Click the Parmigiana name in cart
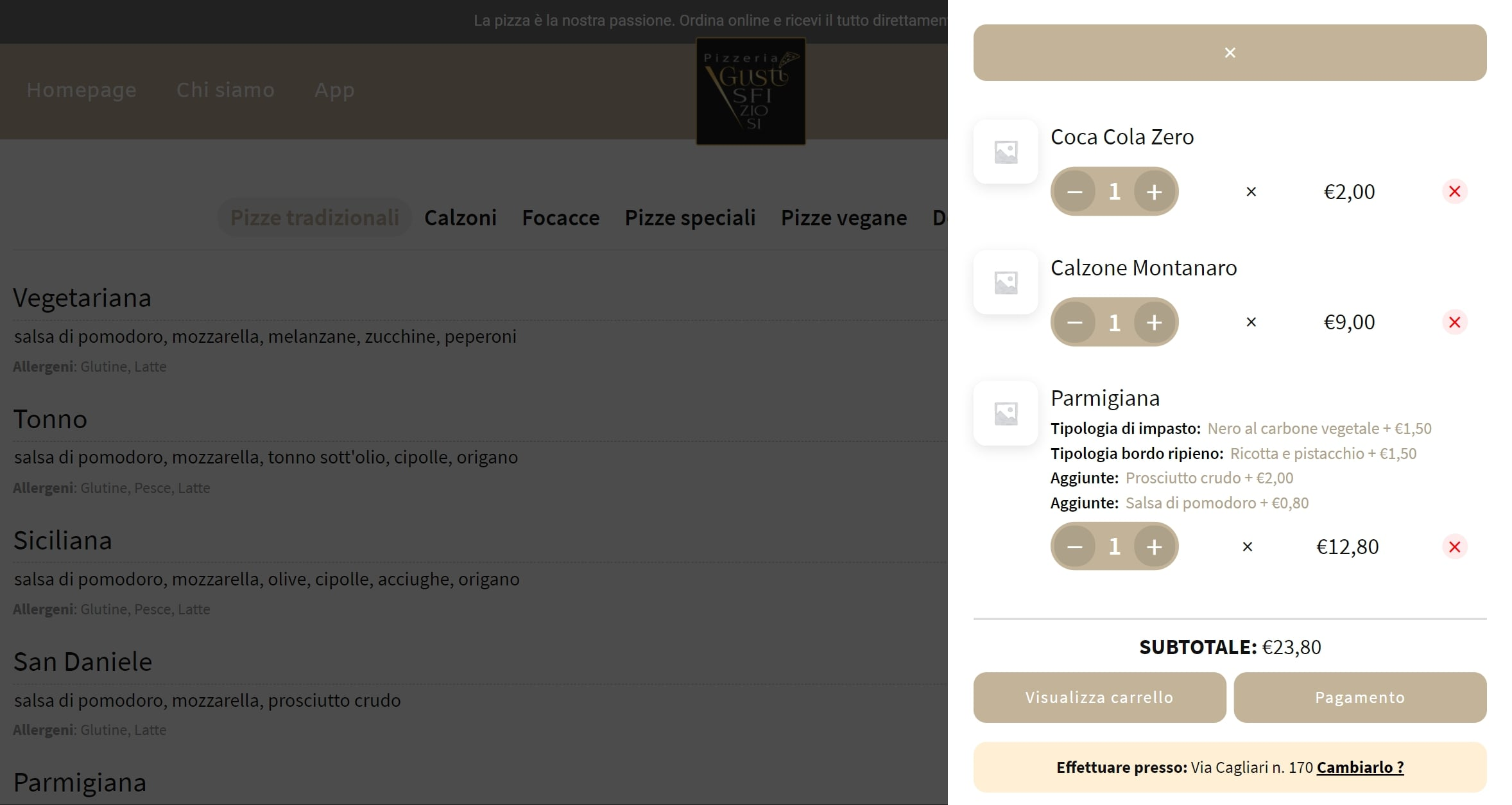Screen dimensions: 1512x805 tap(1105, 398)
